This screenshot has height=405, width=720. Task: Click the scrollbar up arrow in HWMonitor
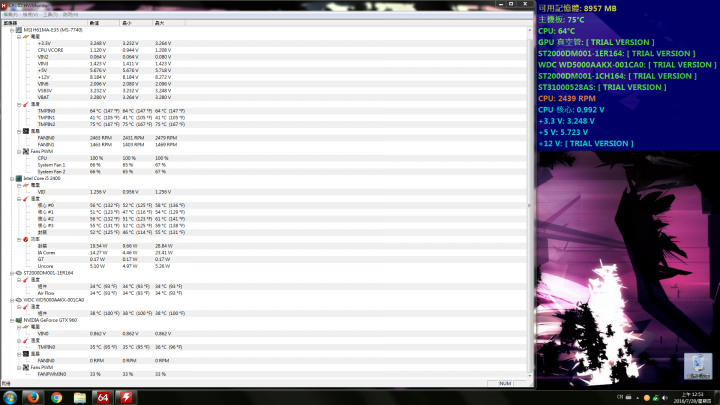click(x=529, y=30)
